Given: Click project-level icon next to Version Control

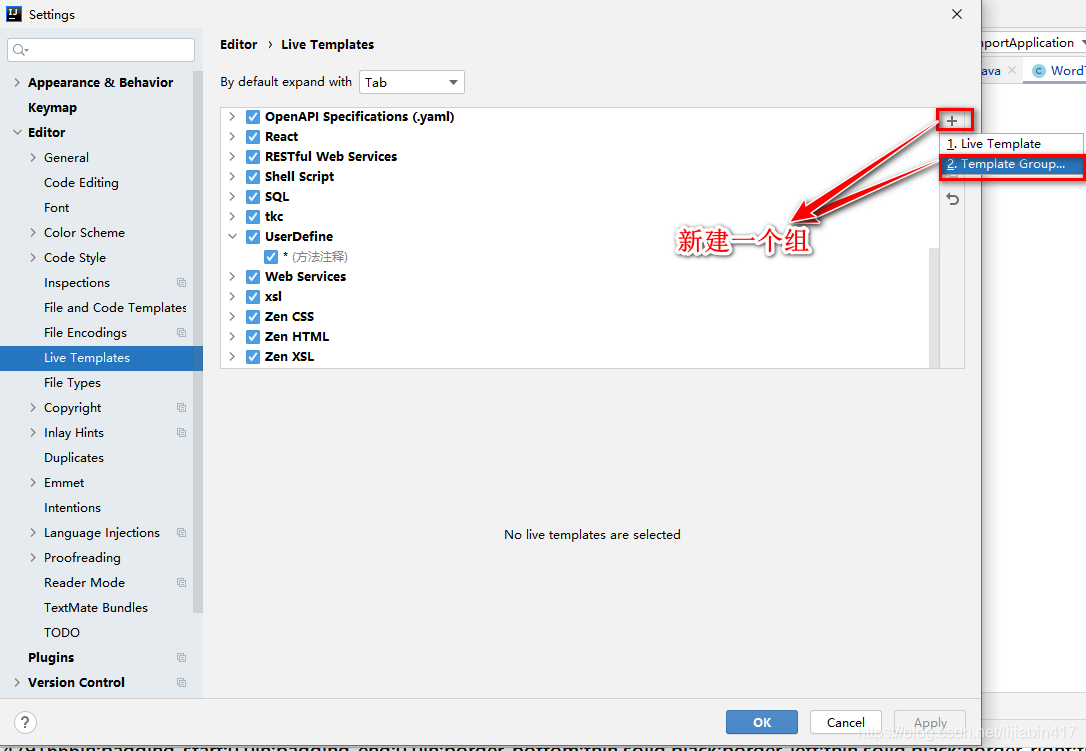Looking at the screenshot, I should click(x=181, y=682).
